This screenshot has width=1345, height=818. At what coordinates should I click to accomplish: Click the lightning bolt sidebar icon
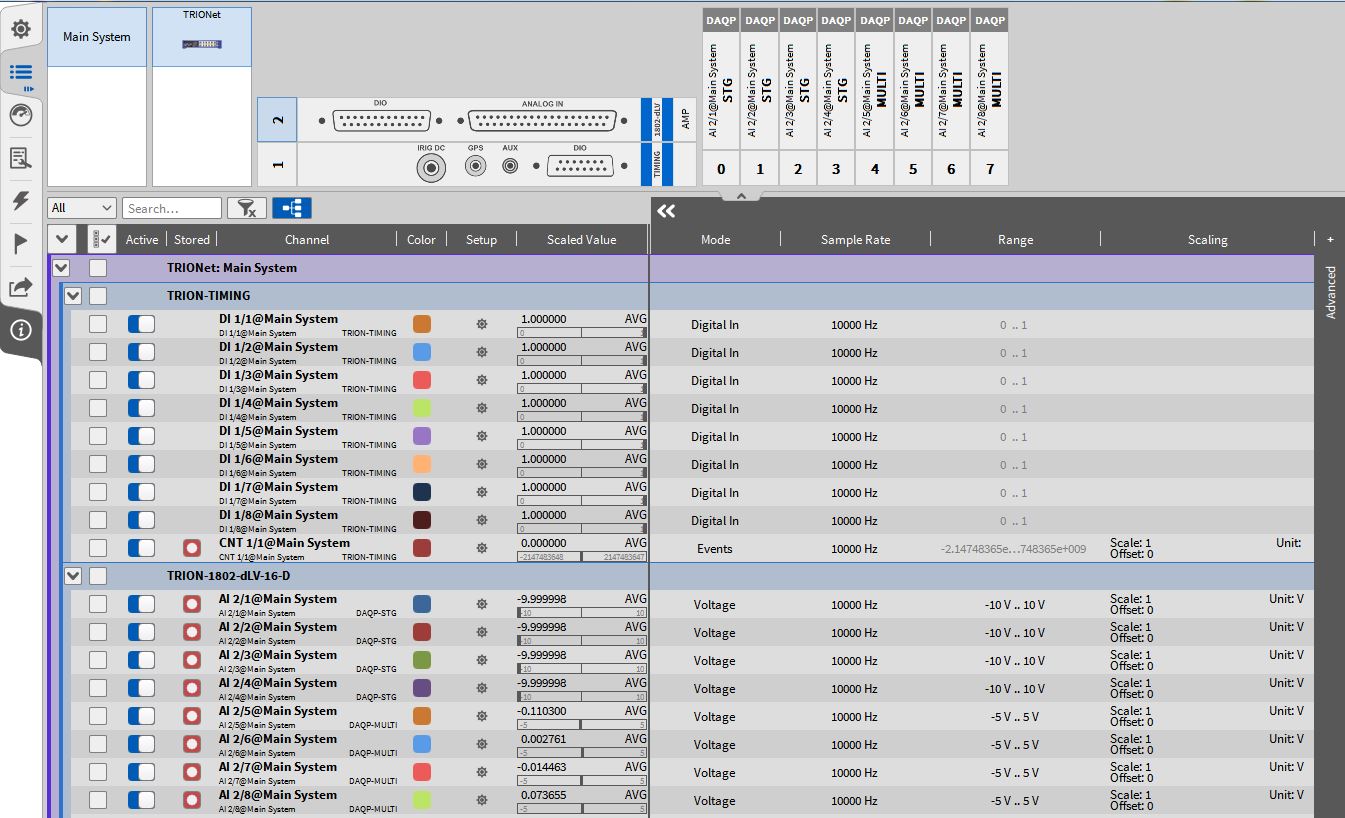pyautogui.click(x=21, y=200)
